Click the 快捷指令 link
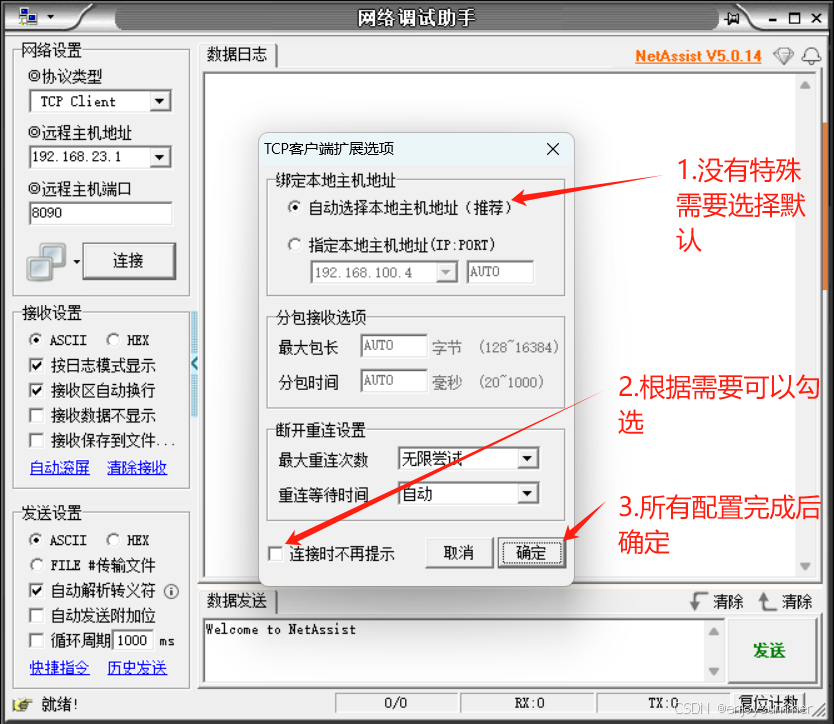This screenshot has width=834, height=724. (60, 668)
